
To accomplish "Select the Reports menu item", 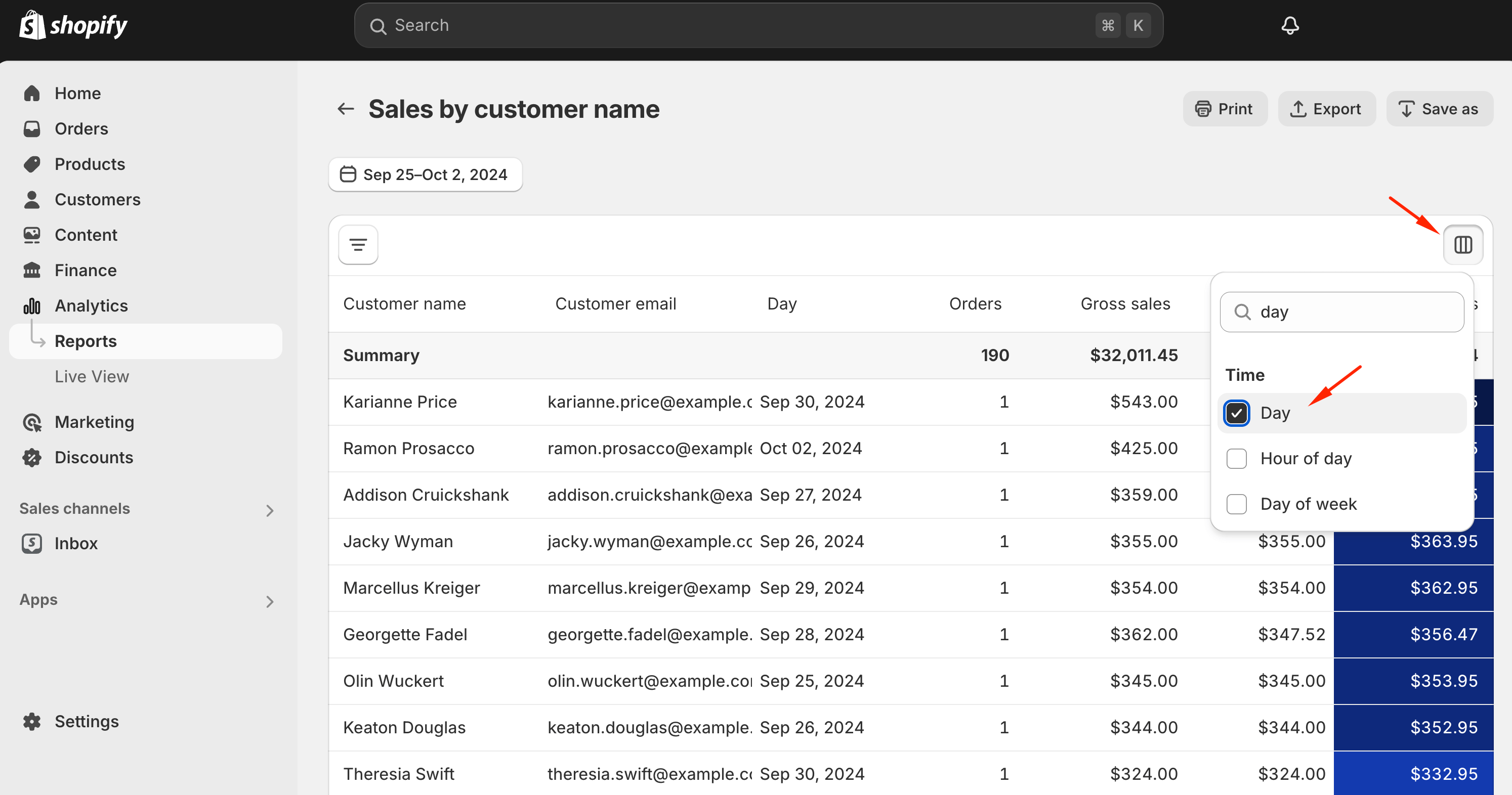I will [x=86, y=341].
